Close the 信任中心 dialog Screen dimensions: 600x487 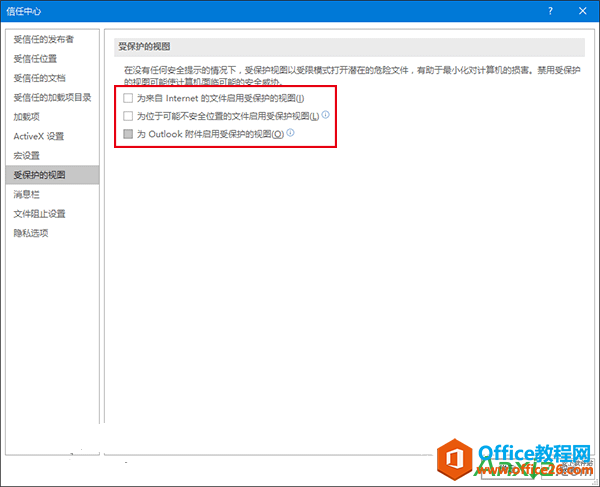point(582,11)
